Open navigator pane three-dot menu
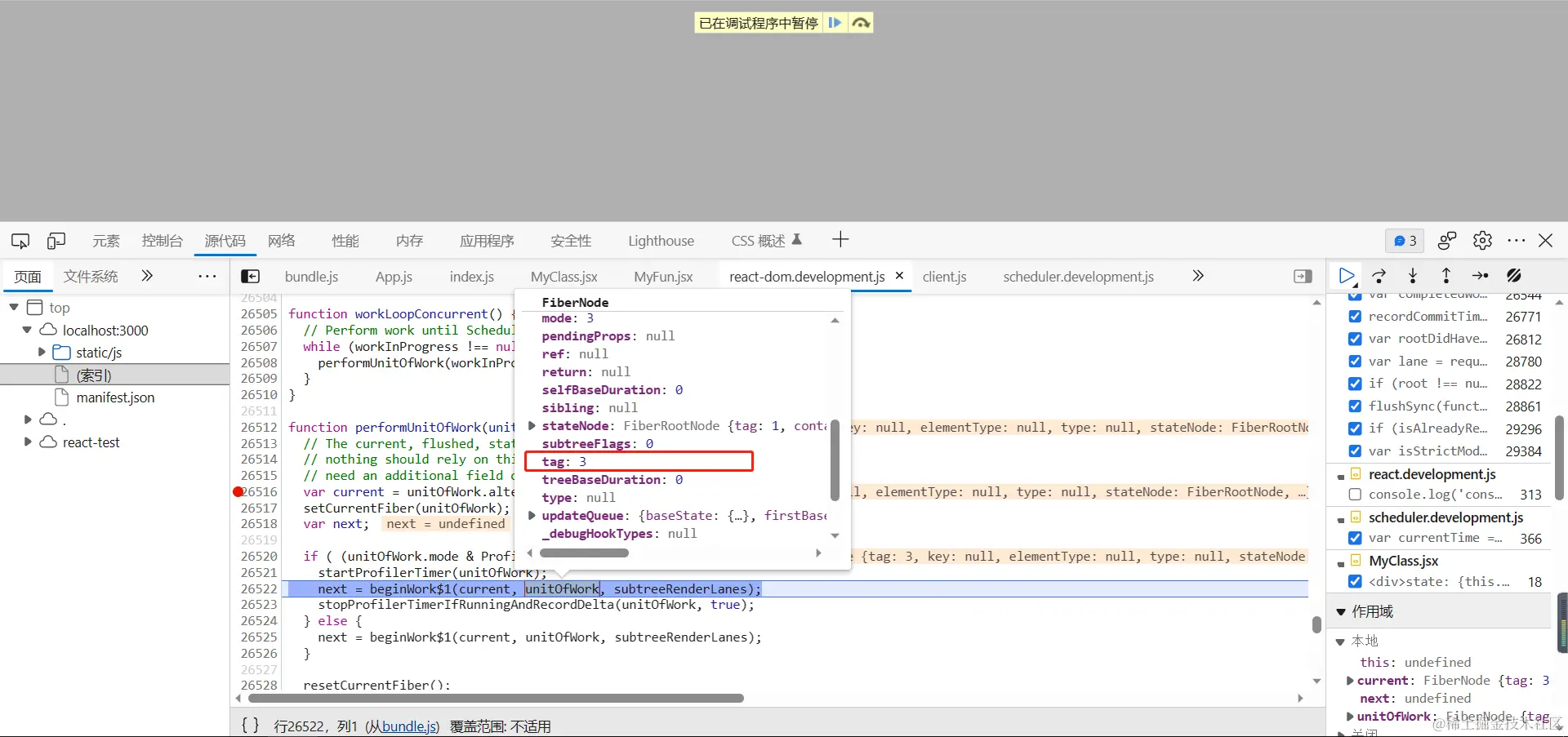Screen dimensions: 1568x737 click(207, 277)
